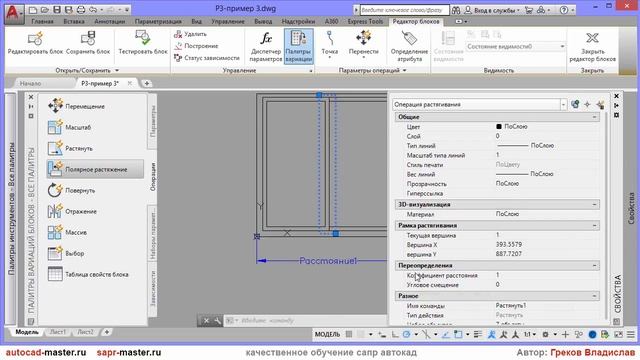Toggle grid display in status bar

[x=349, y=334]
